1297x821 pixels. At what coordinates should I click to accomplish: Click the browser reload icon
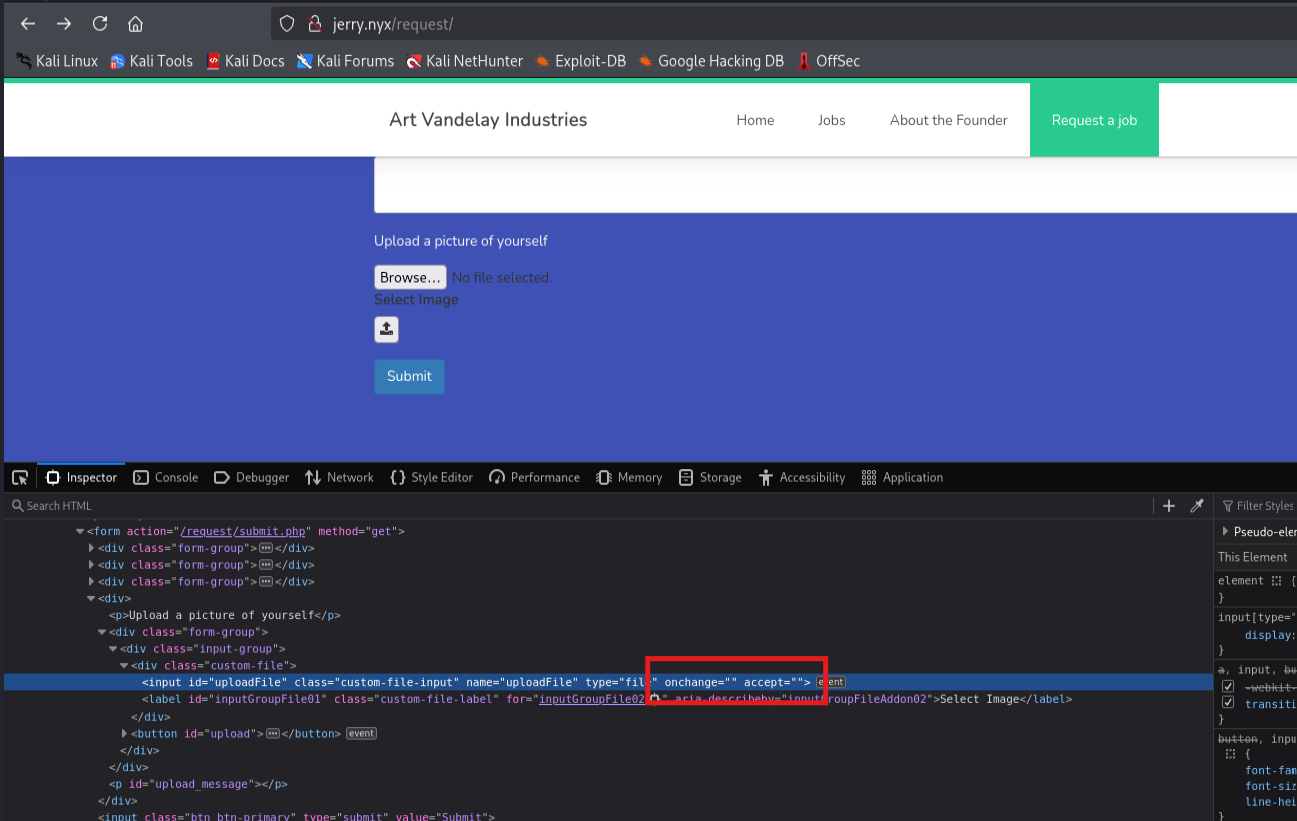pos(100,24)
